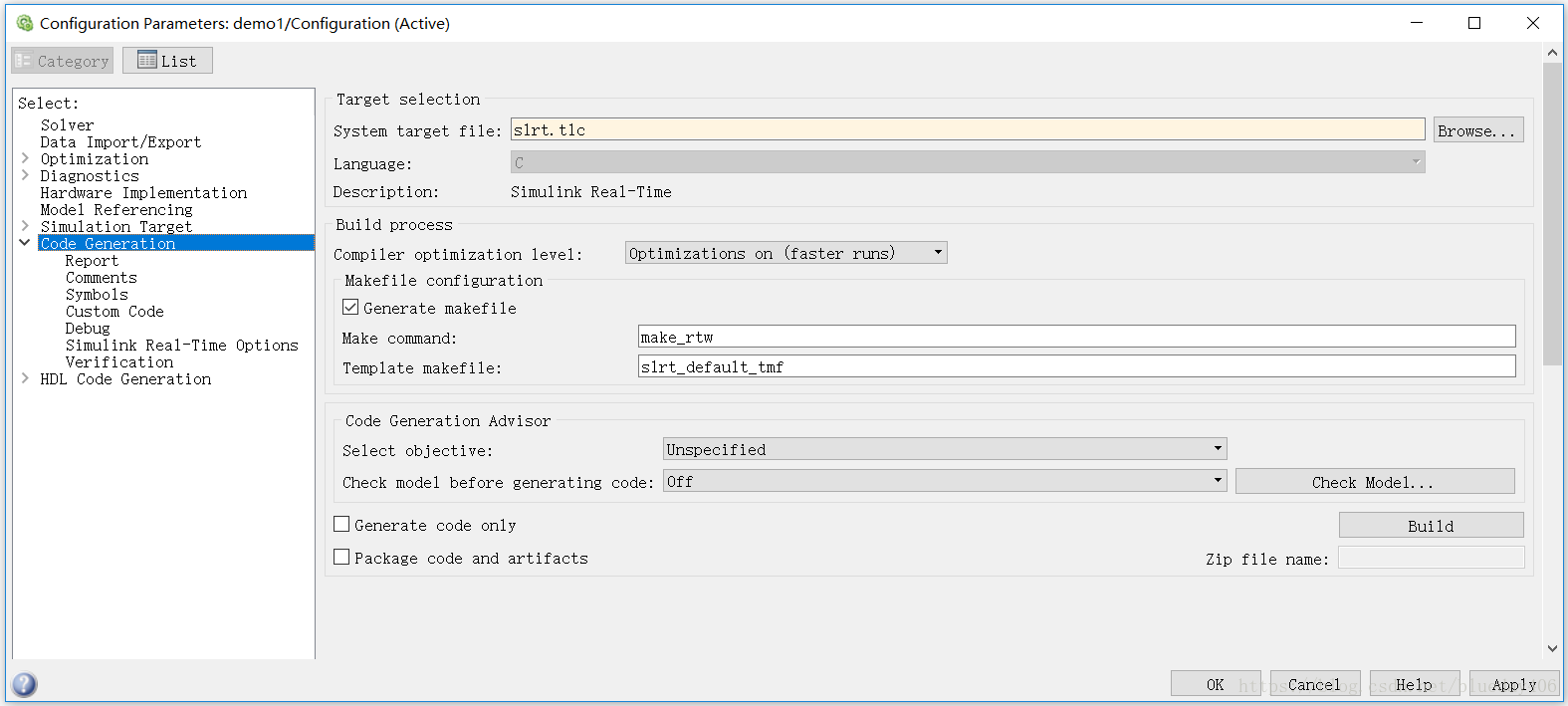Open the Symbols subpane
Screen dimensions: 1568x706
(97, 295)
